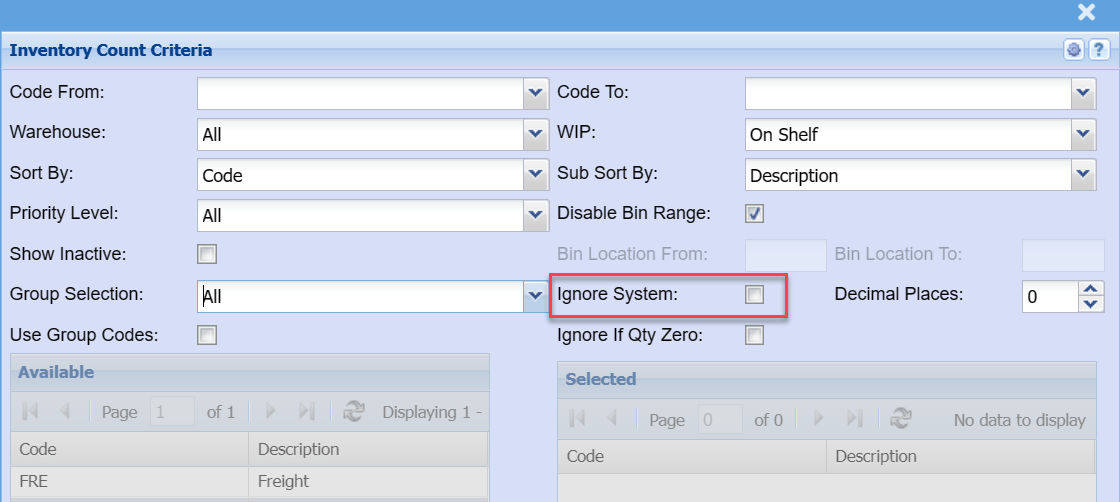Viewport: 1120px width, 502px height.
Task: Open the WIP dropdown list
Action: pos(1083,134)
